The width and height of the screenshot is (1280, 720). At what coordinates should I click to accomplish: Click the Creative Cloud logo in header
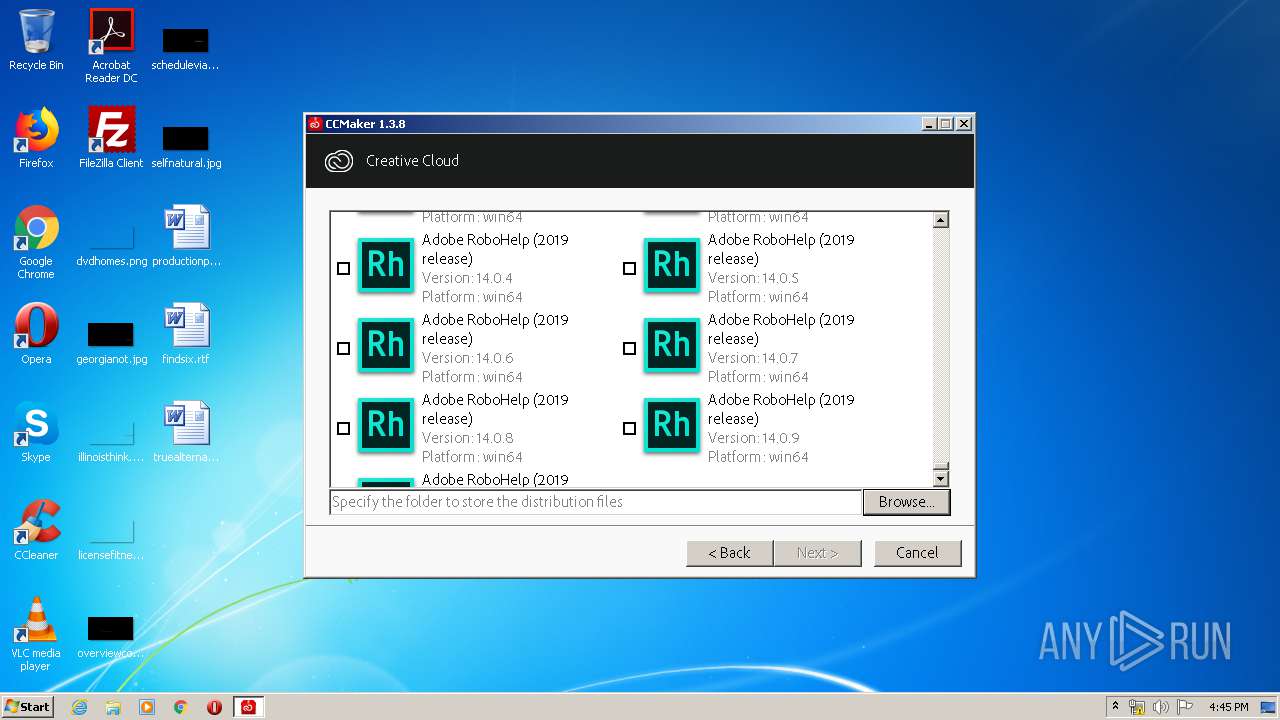(339, 161)
